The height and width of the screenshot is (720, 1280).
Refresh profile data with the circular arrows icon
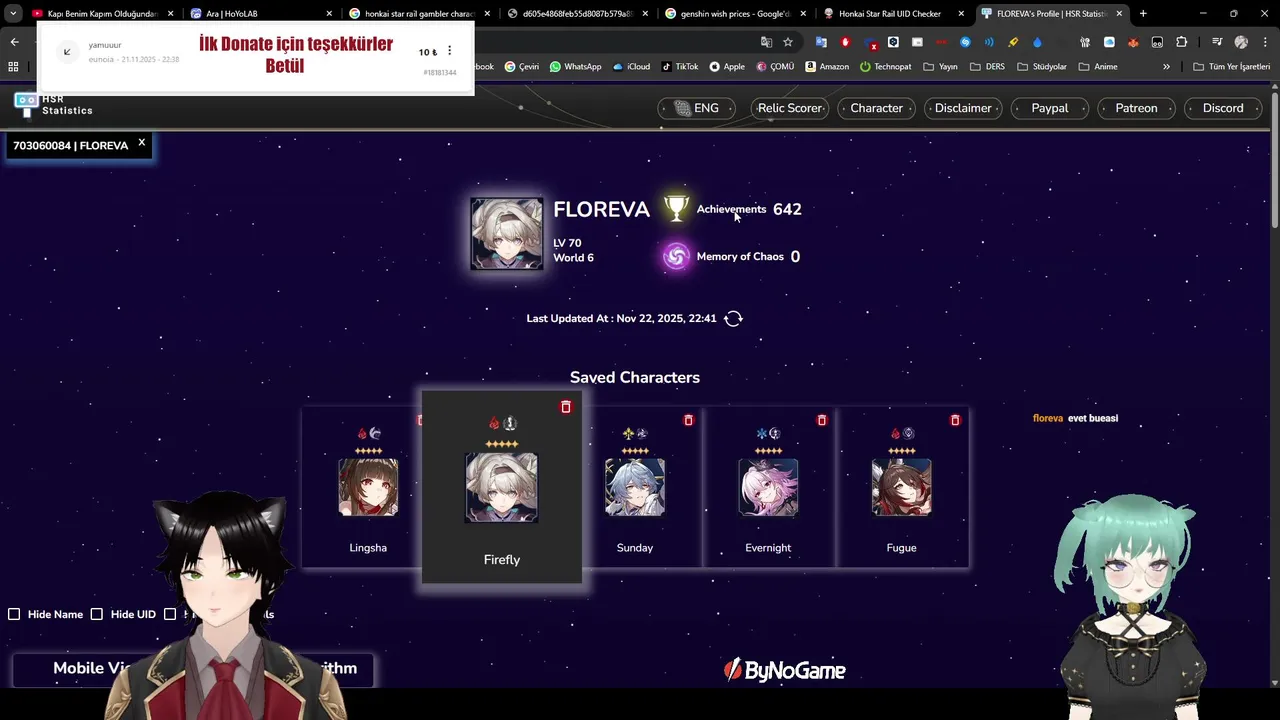pos(733,318)
